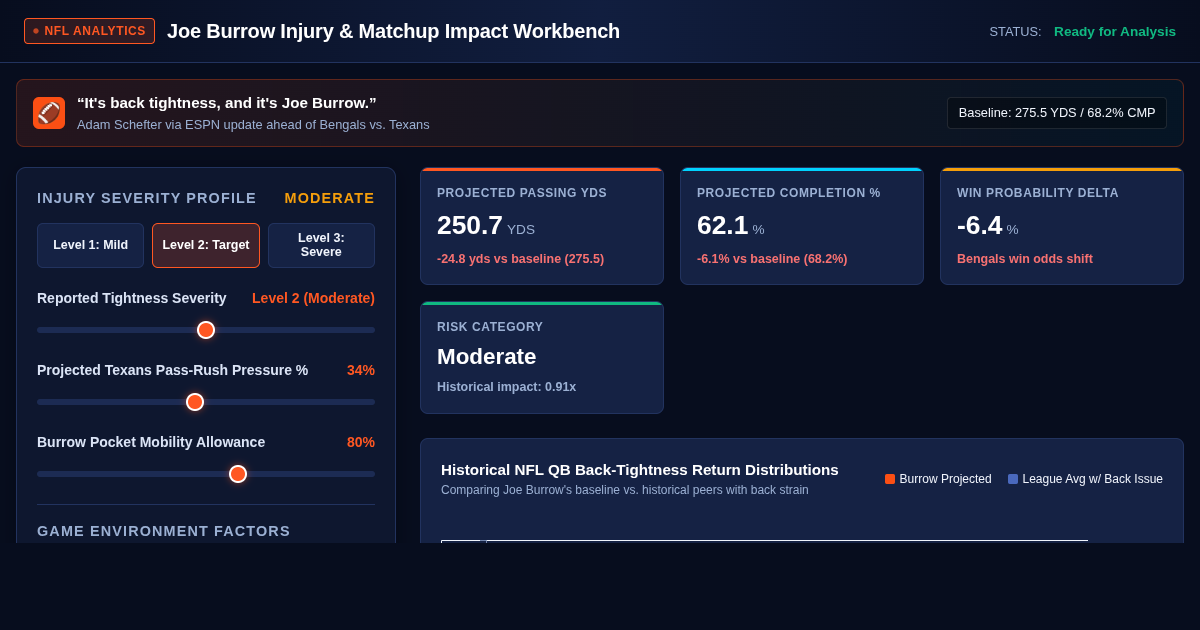Image resolution: width=1200 pixels, height=630 pixels.
Task: Click the Baseline 275.5 YDS stats badge
Action: tap(1057, 113)
